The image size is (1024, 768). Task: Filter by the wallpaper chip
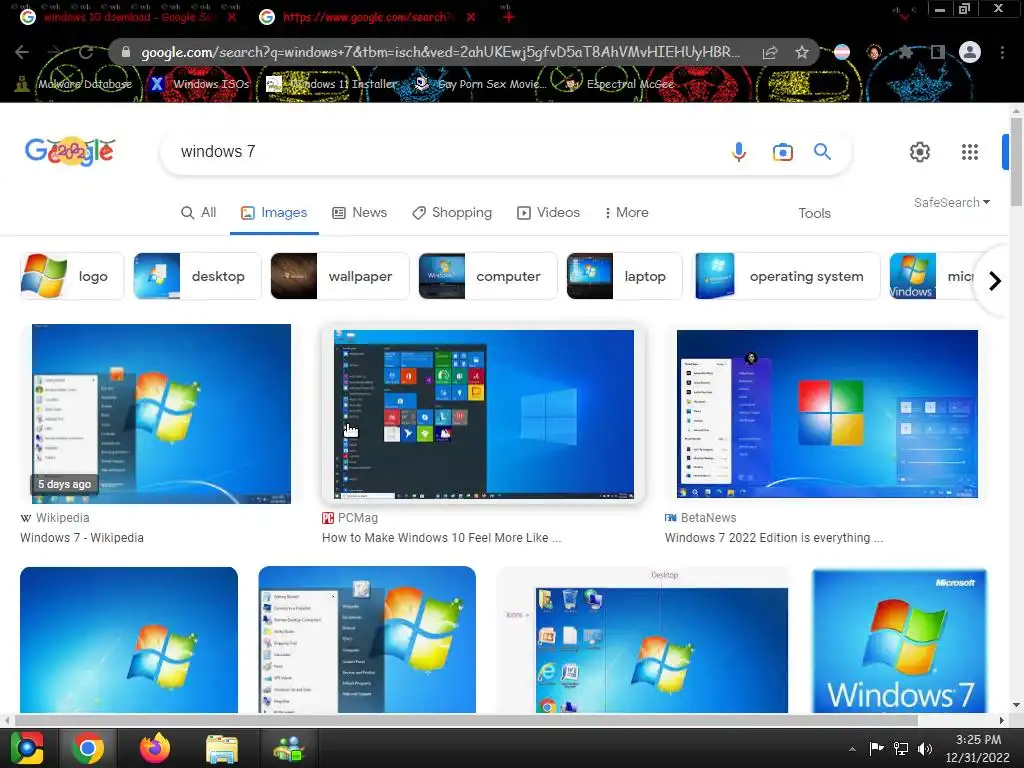340,276
